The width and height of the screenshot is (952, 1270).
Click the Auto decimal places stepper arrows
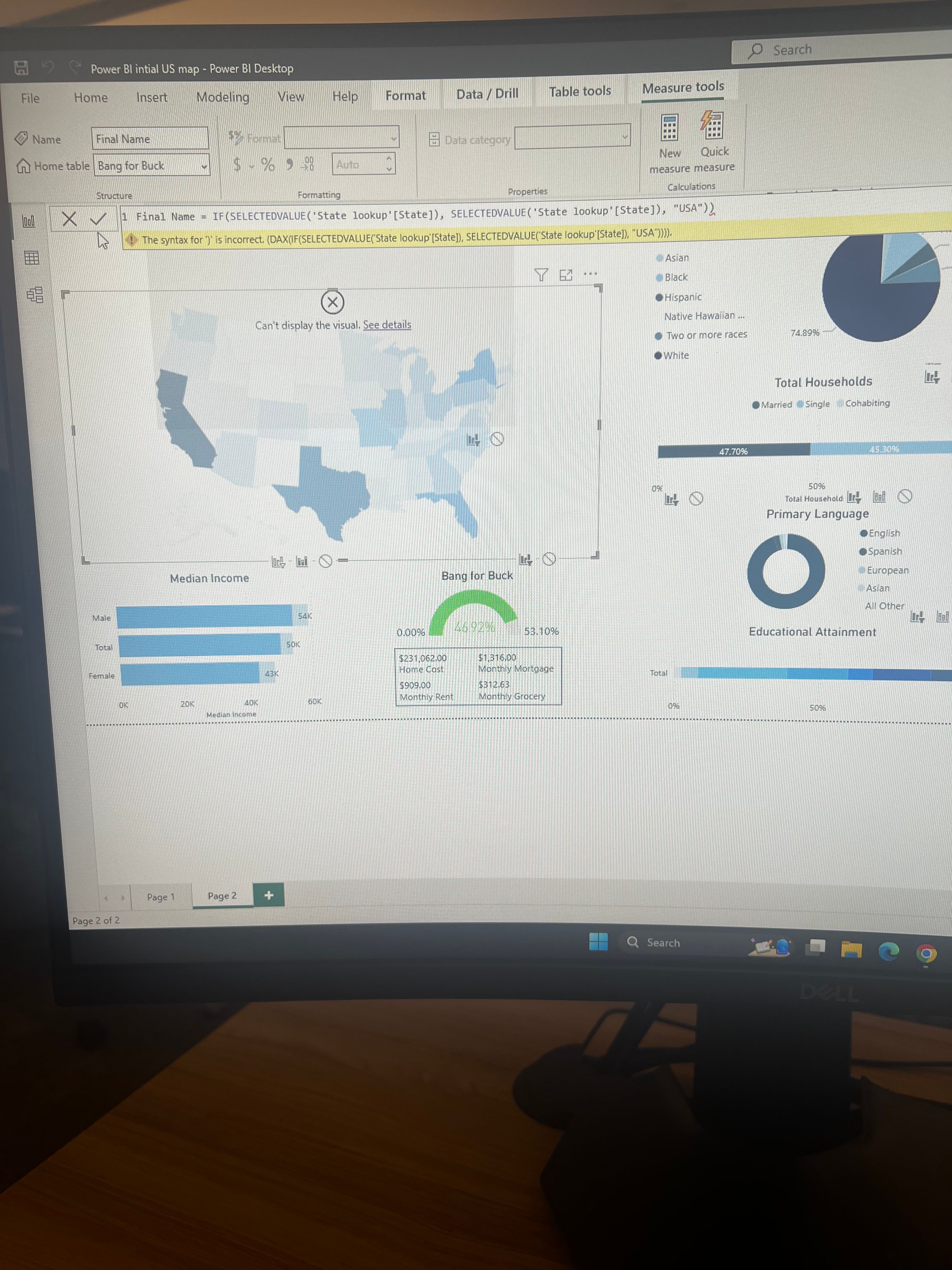(389, 163)
